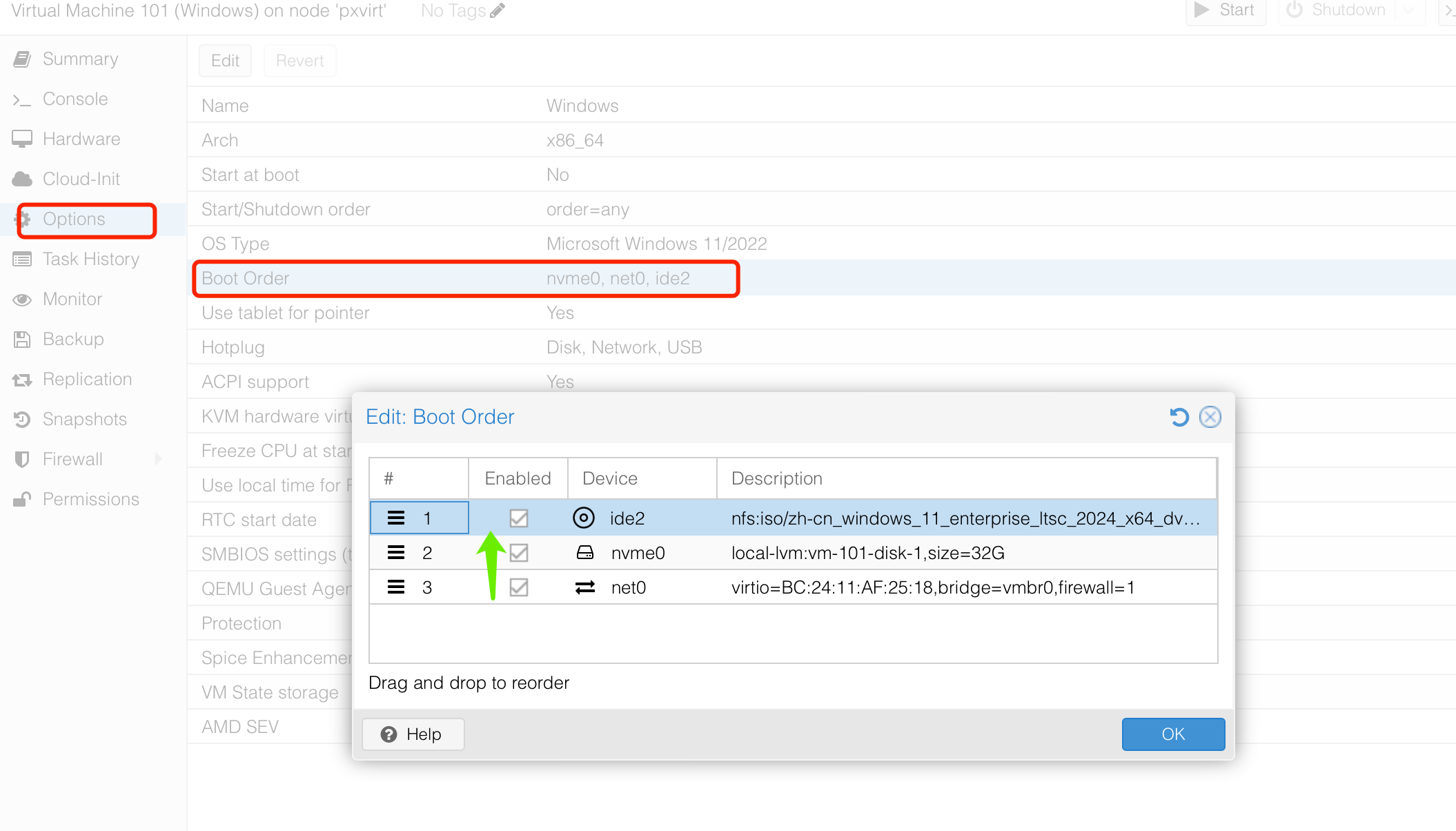1456x831 pixels.
Task: Click the drag handle for row 2
Action: pos(396,553)
